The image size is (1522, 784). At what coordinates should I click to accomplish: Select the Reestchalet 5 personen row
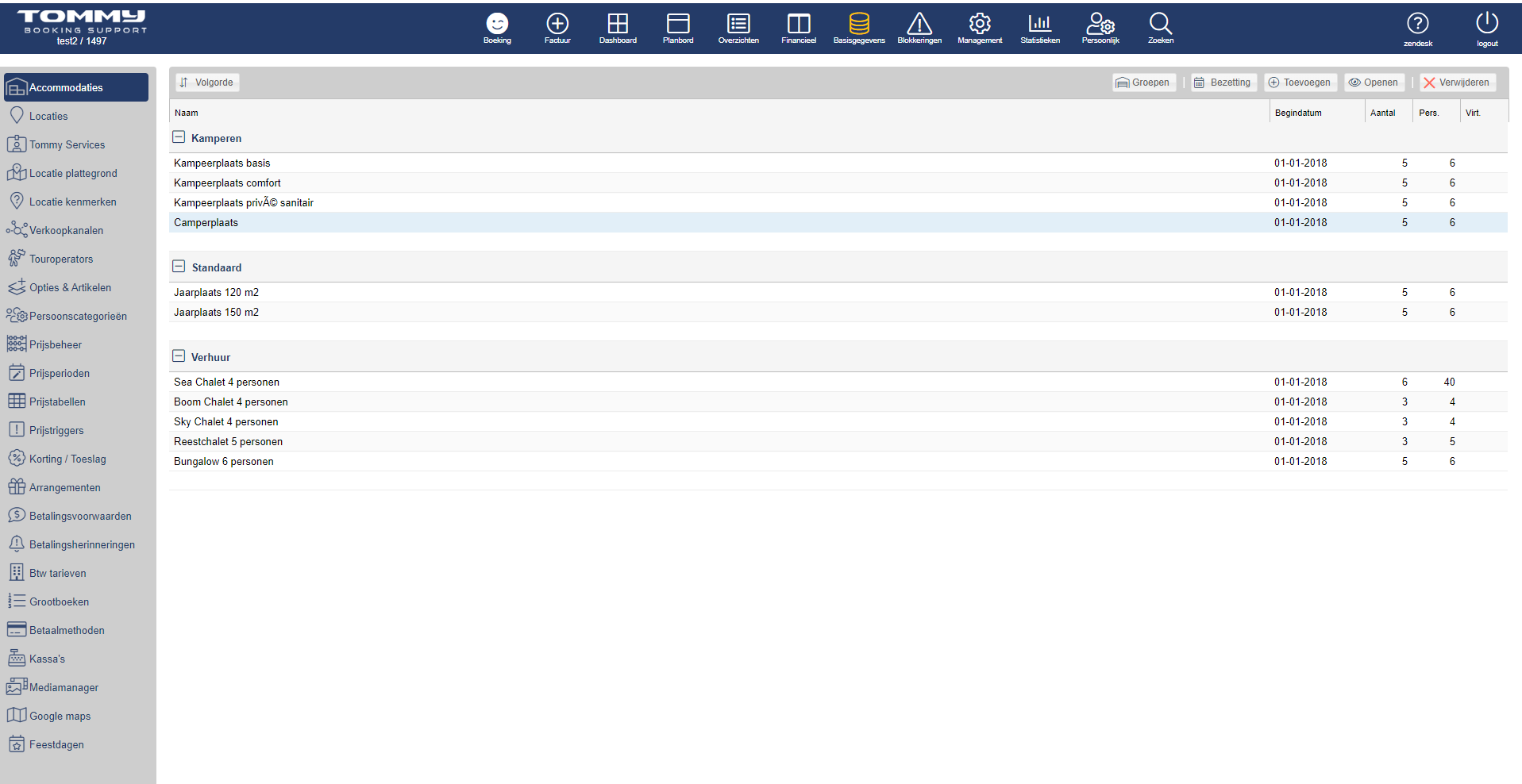pyautogui.click(x=838, y=441)
